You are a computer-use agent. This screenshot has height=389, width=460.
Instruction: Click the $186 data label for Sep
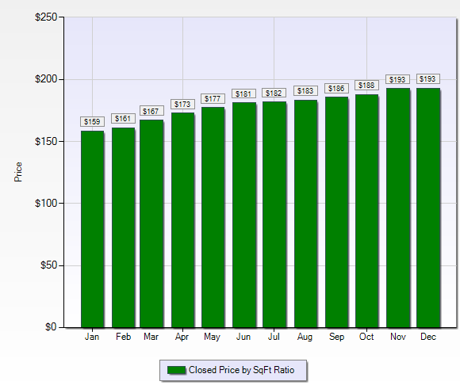click(x=336, y=88)
